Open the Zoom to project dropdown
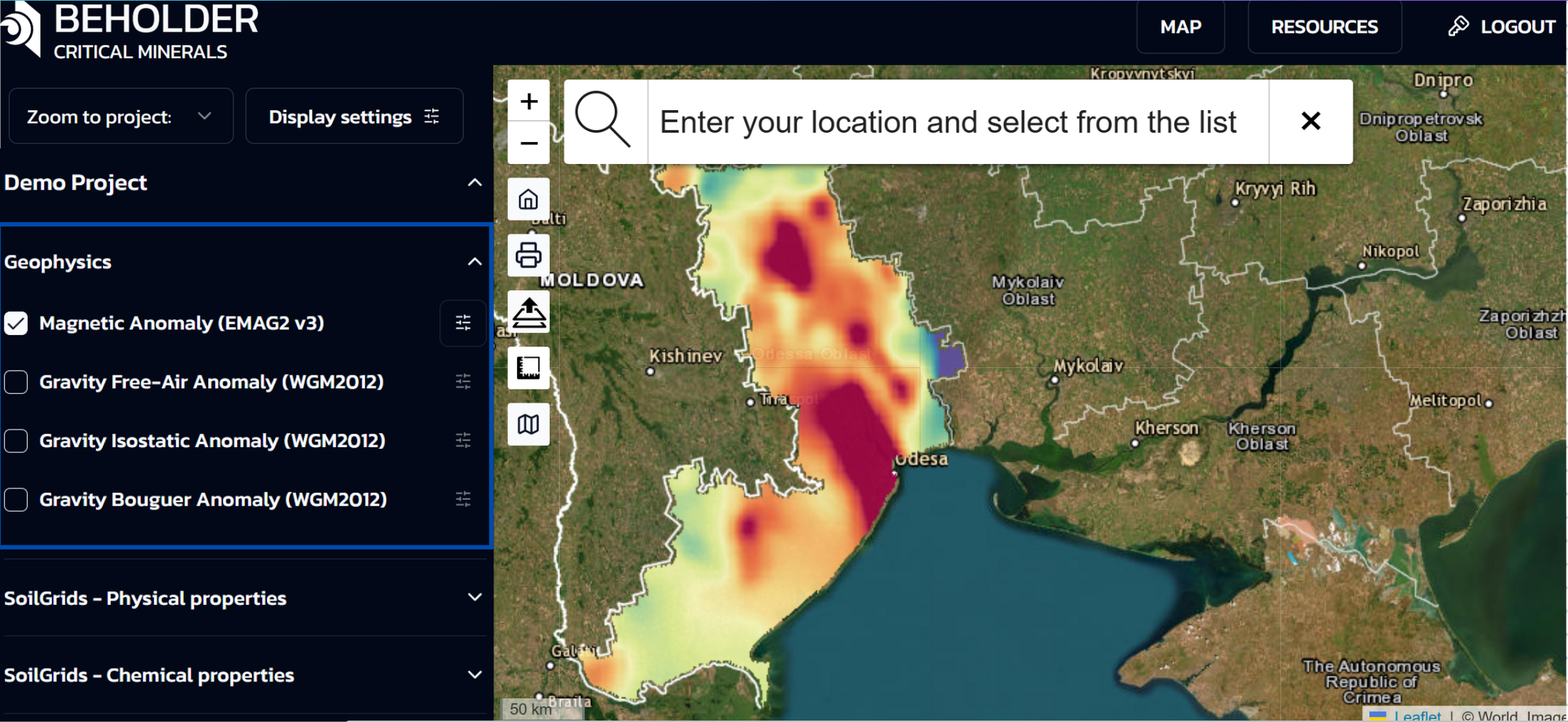 click(121, 116)
